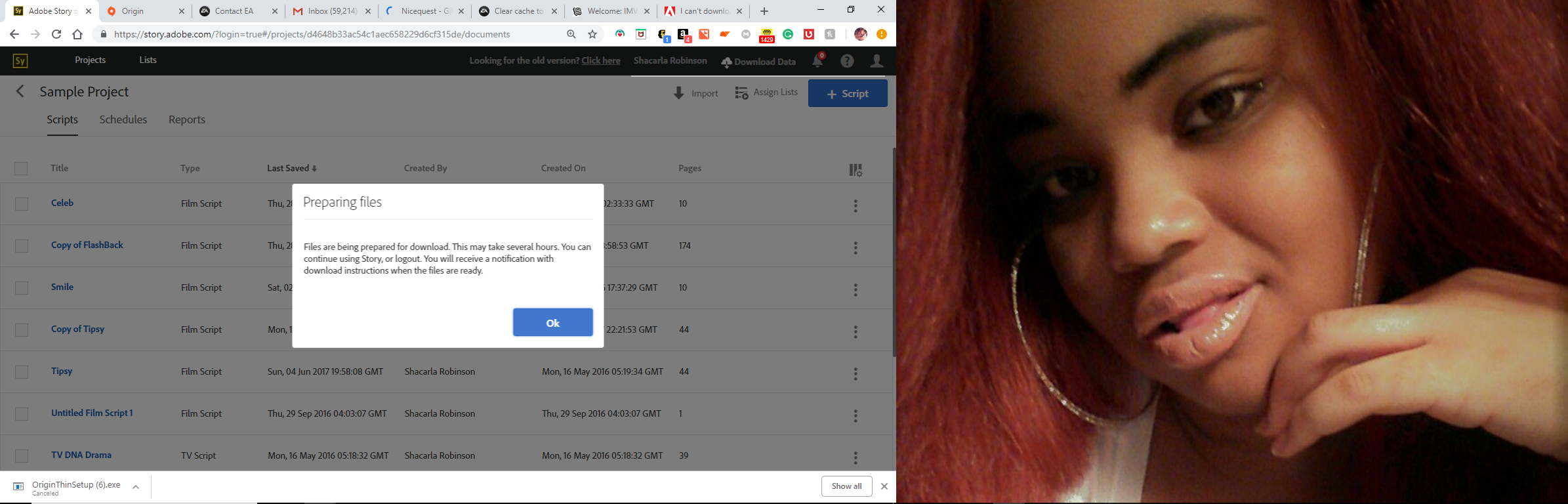Open a new browser tab
Screen dimensions: 1568x504
pos(764,11)
